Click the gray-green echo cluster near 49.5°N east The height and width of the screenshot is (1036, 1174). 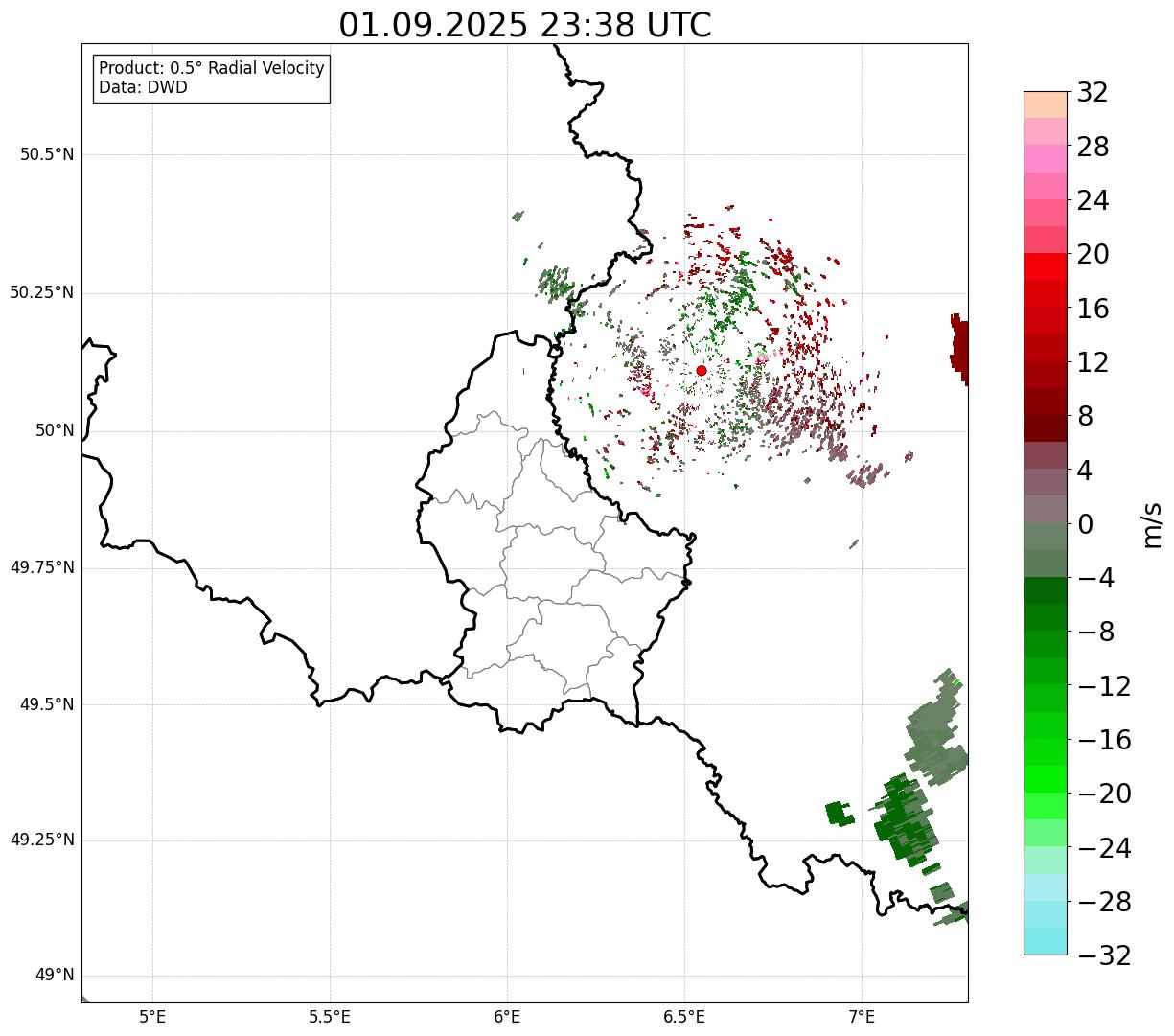point(935,728)
